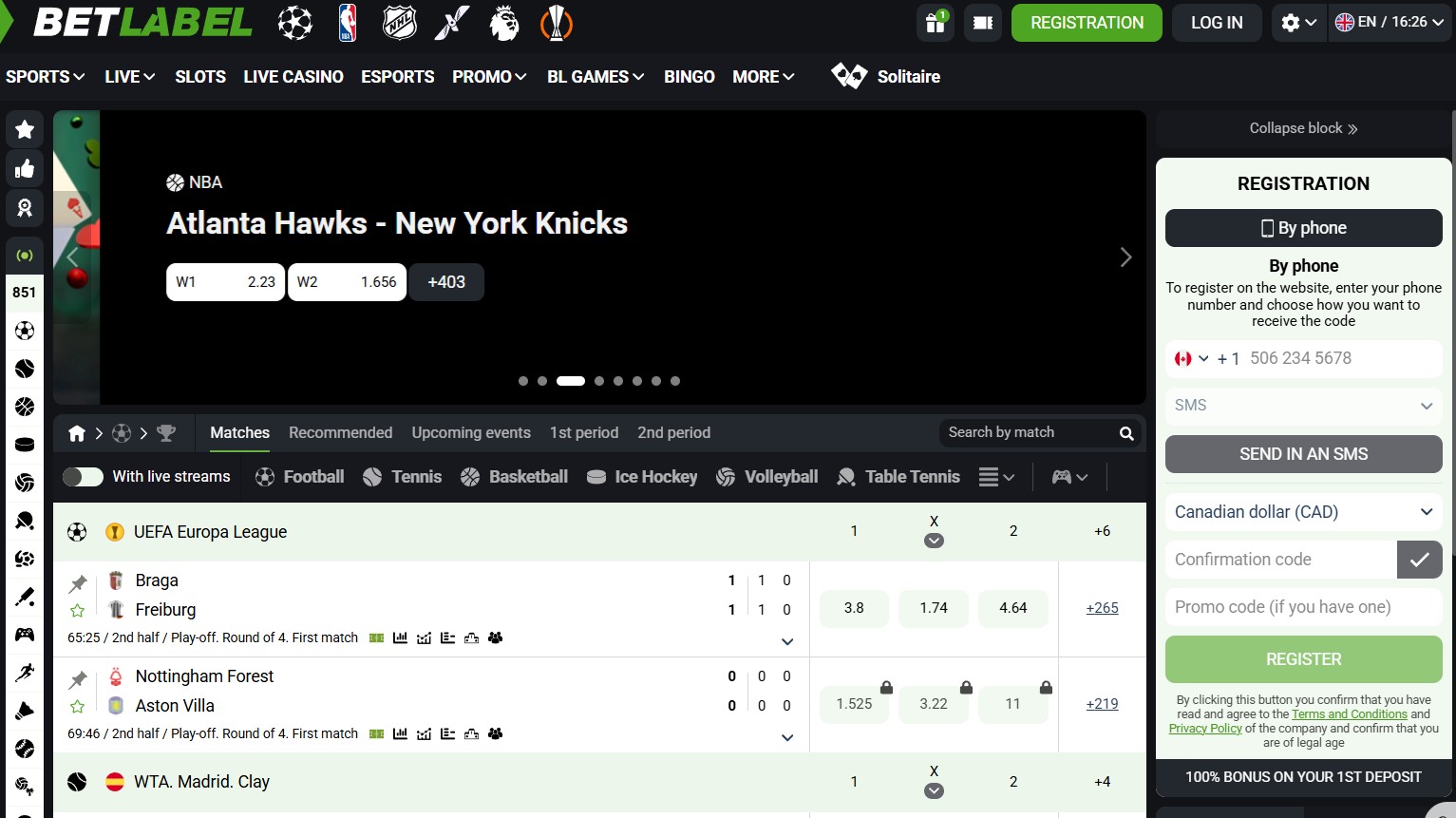Open the NHL shortcut icon
Image resolution: width=1456 pixels, height=818 pixels.
tap(400, 23)
